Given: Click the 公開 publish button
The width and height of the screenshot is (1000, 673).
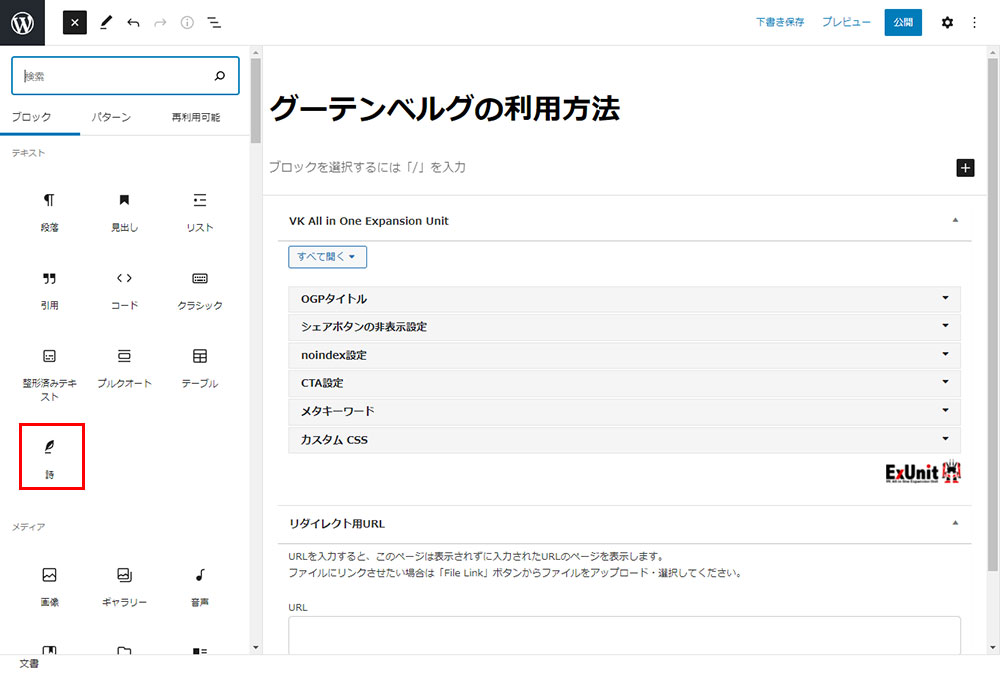Looking at the screenshot, I should click(x=902, y=22).
